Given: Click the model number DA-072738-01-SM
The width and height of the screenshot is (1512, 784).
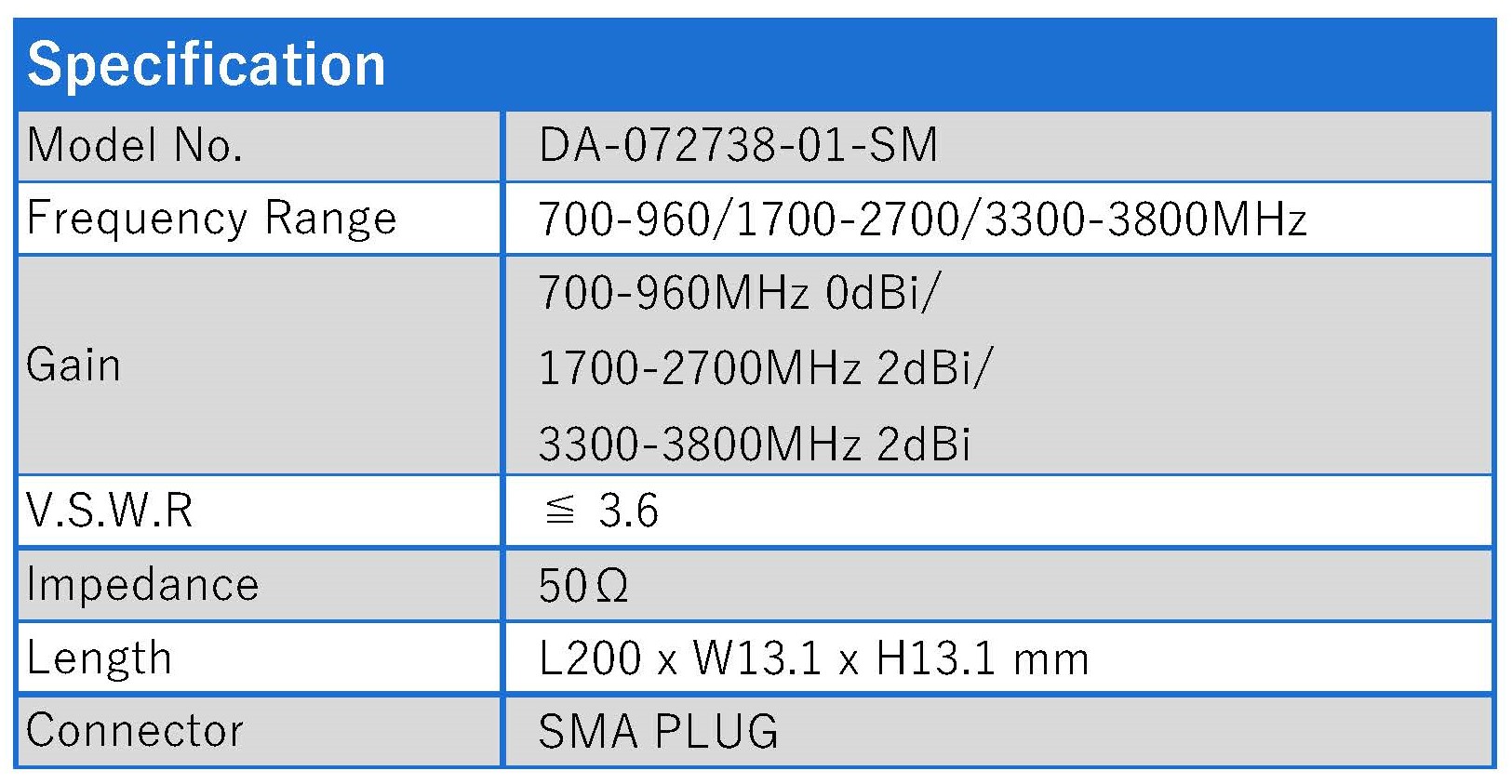Looking at the screenshot, I should click(738, 145).
